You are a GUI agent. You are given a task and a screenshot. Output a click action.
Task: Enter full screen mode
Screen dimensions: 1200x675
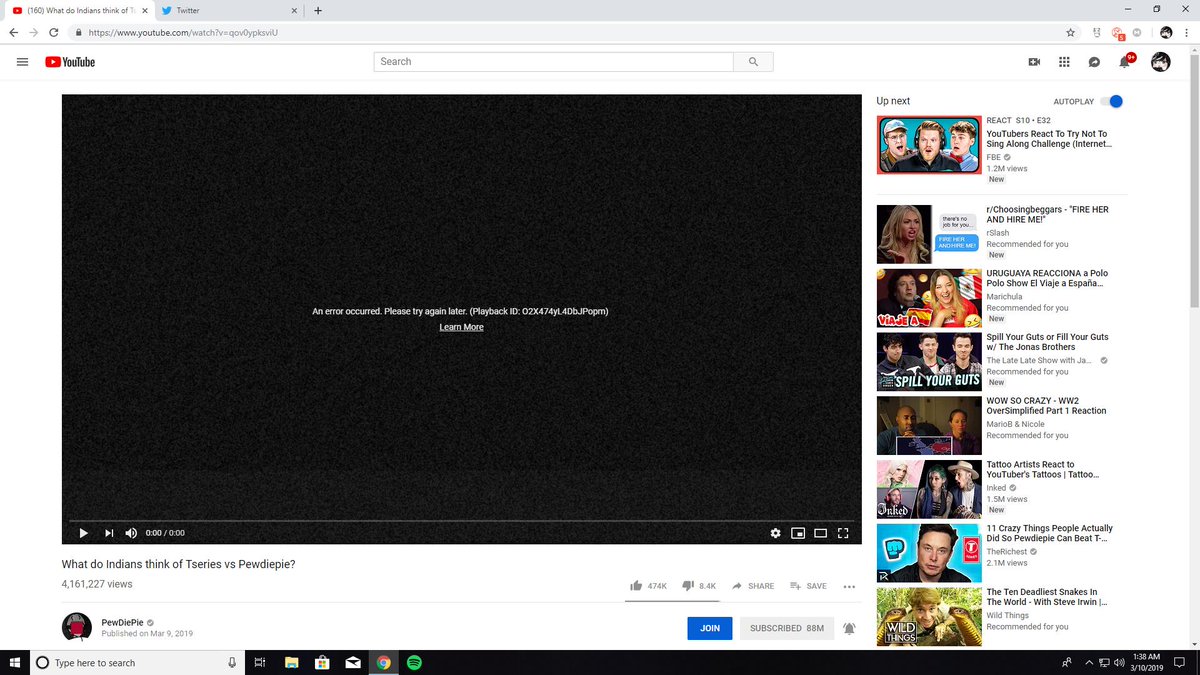click(x=843, y=533)
